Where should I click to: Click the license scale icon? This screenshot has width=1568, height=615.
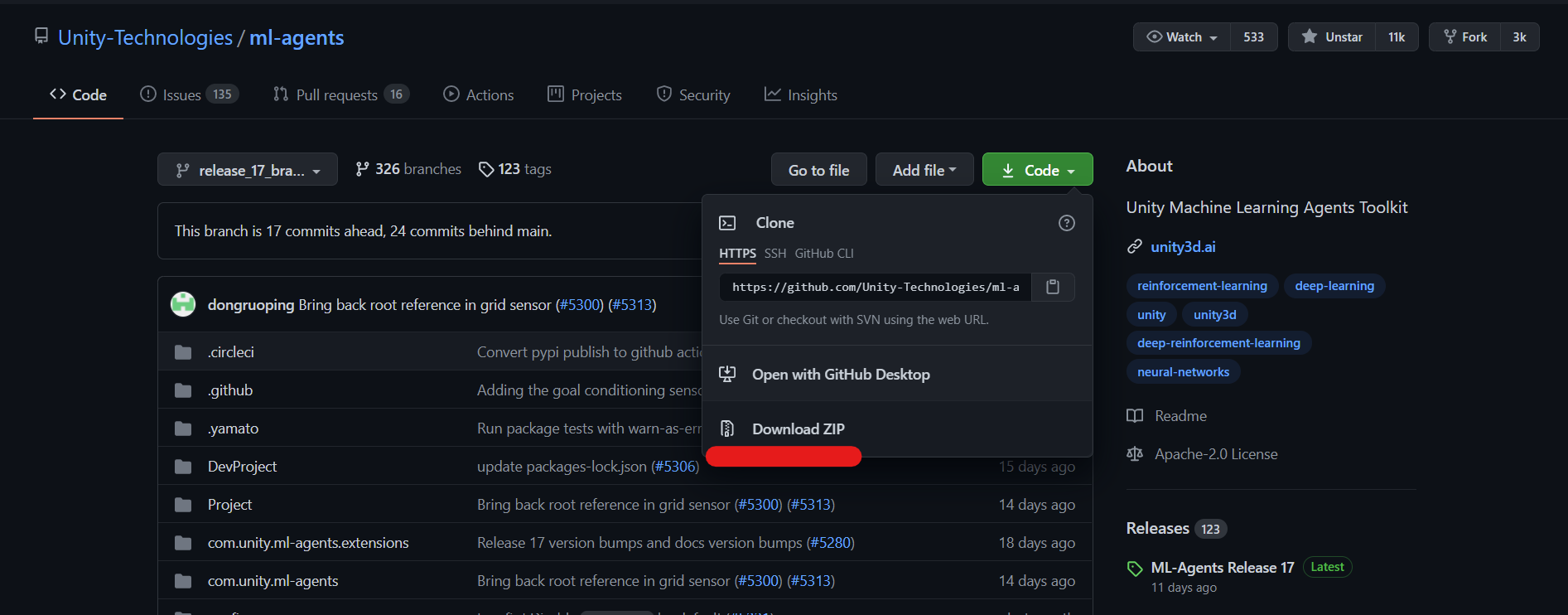(1135, 454)
